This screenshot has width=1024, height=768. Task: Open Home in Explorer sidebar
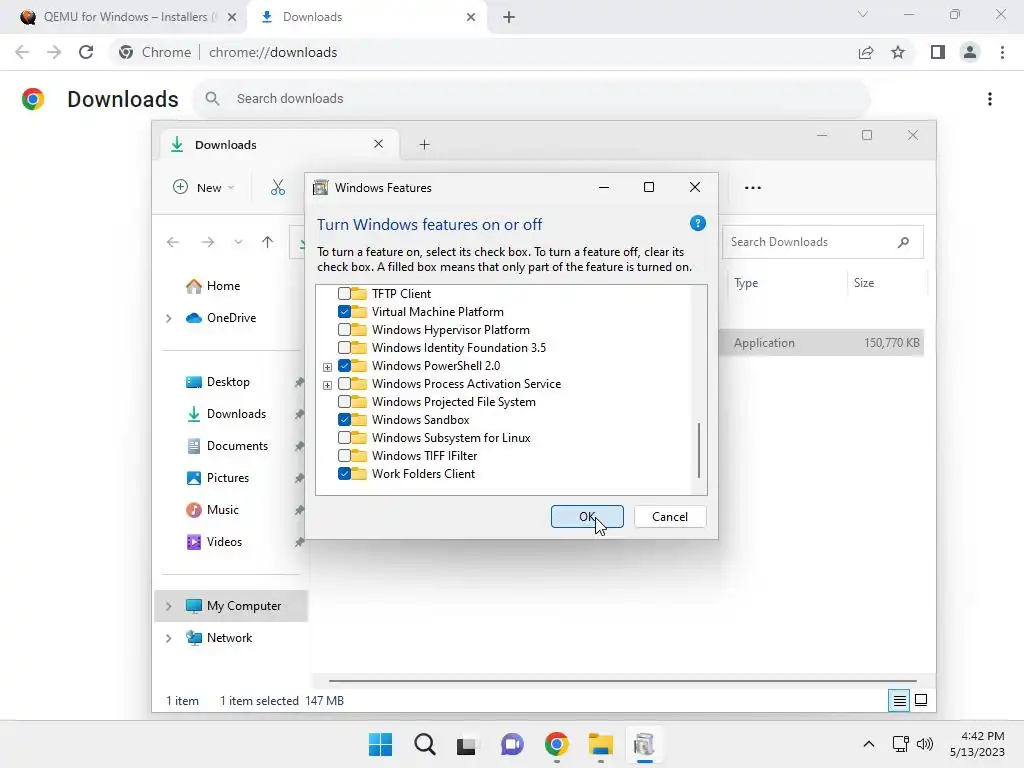[x=213, y=286]
